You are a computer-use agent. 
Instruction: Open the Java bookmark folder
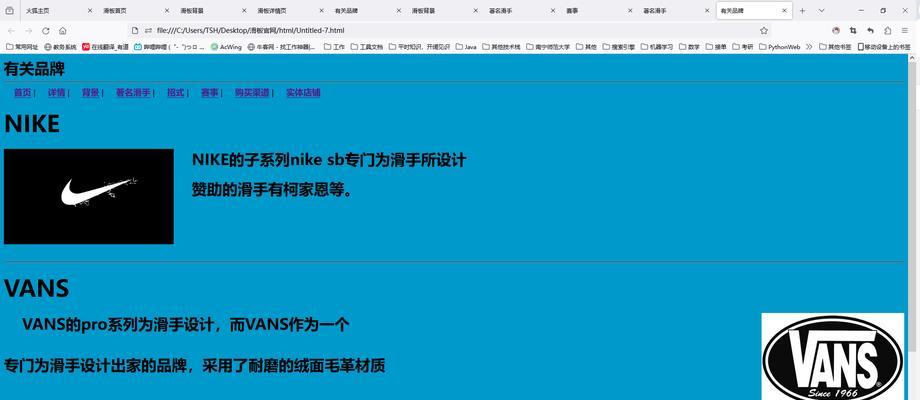[466, 47]
